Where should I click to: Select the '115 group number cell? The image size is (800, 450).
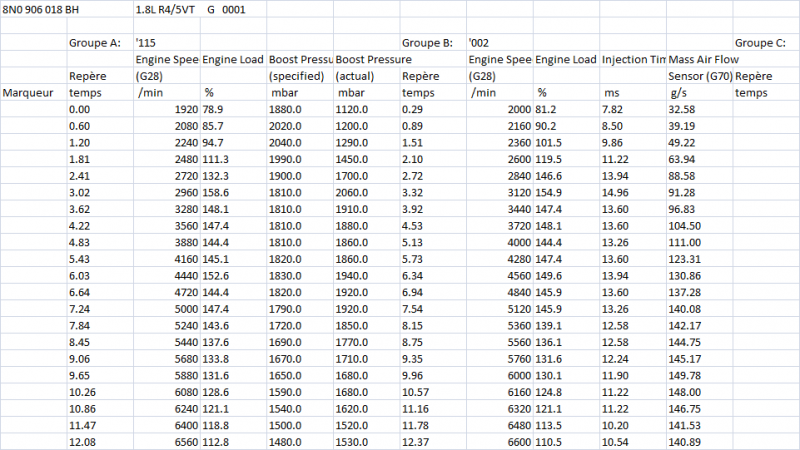coord(147,43)
